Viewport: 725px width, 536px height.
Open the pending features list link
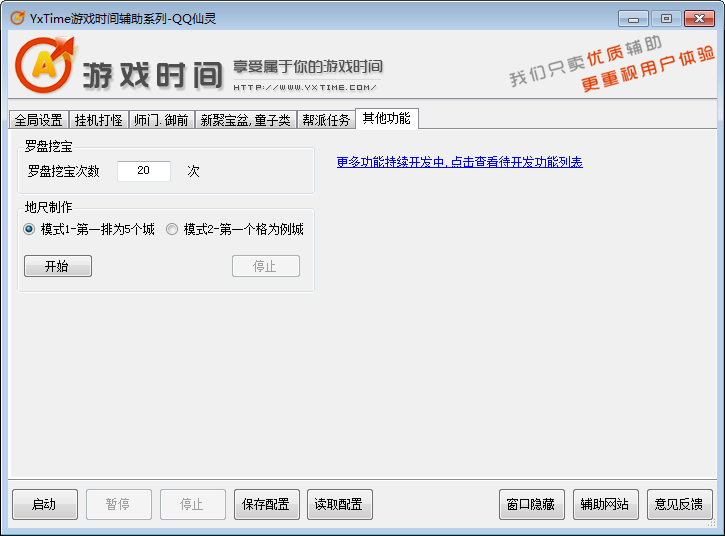[459, 162]
